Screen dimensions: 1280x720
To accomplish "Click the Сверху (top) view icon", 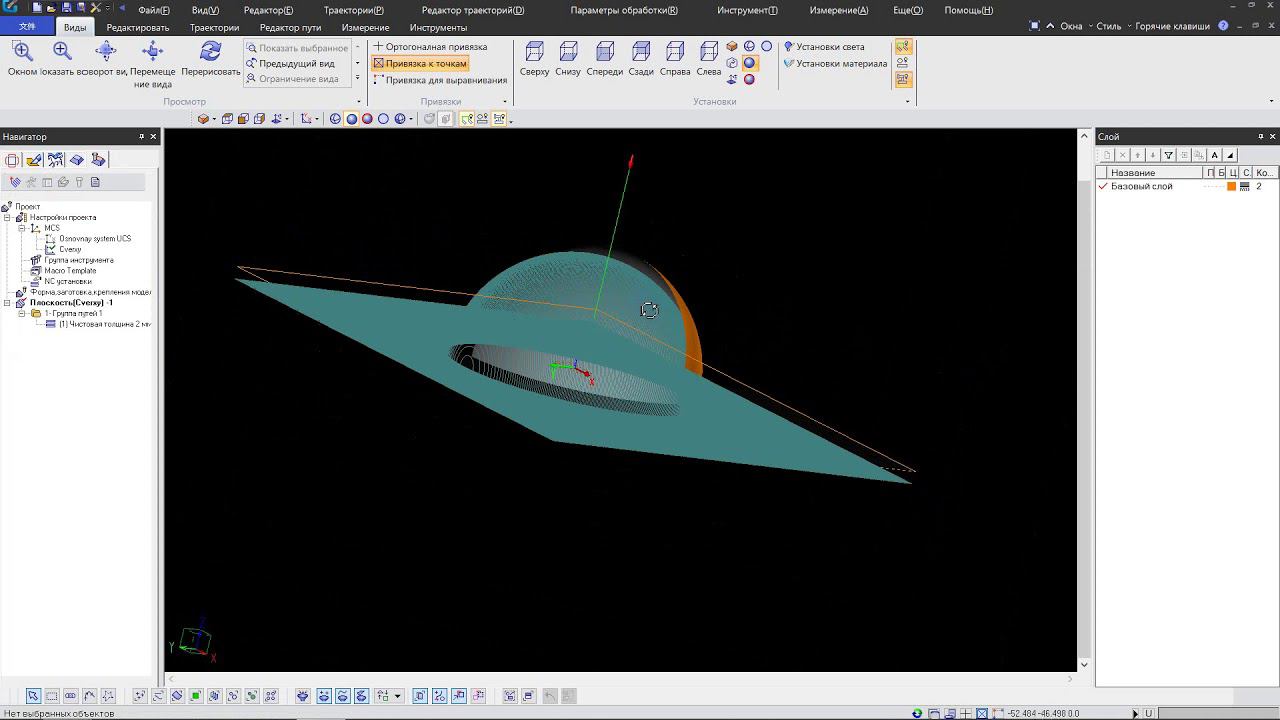I will [x=534, y=52].
